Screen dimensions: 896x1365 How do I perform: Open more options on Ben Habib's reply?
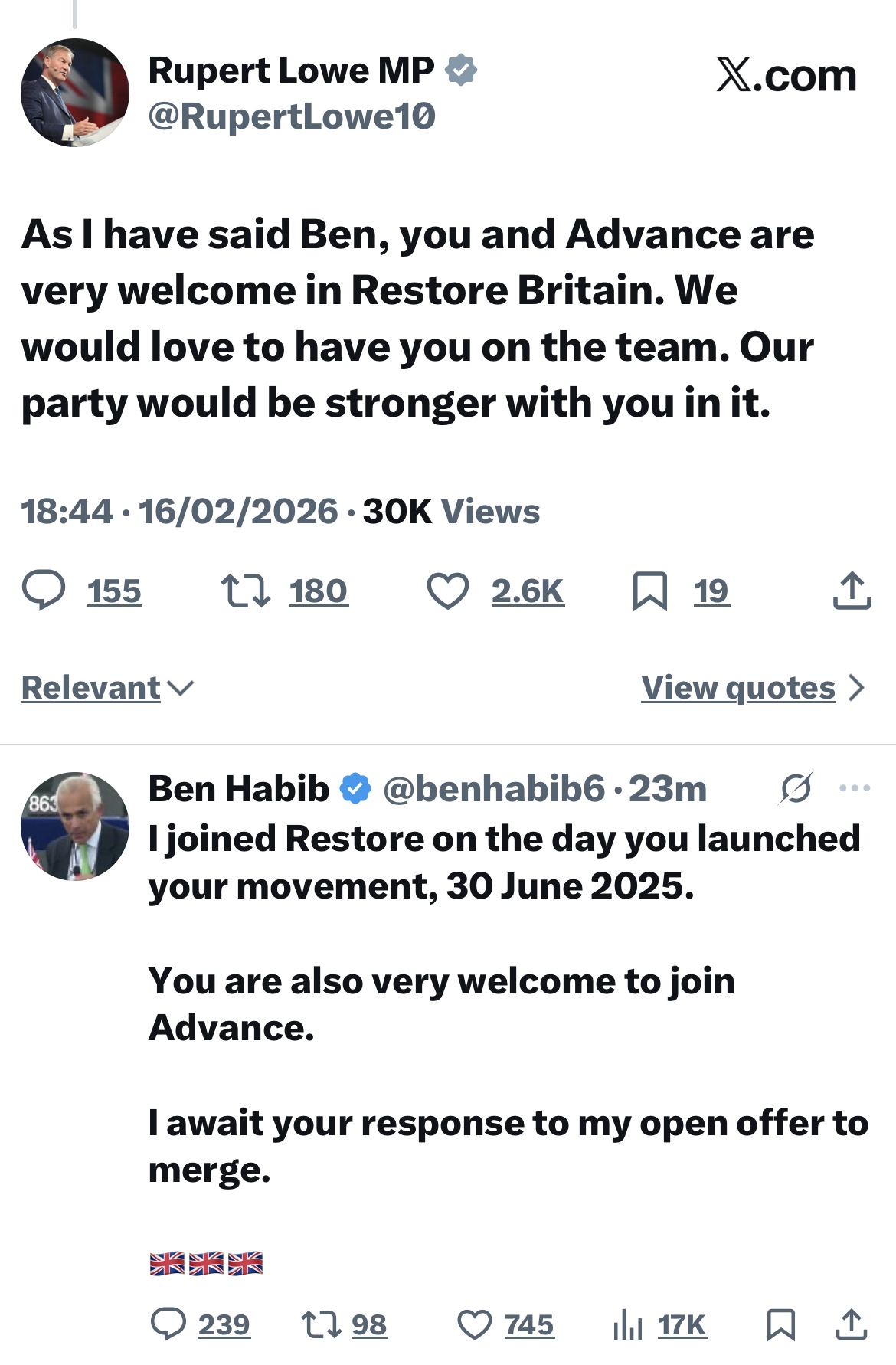(855, 788)
